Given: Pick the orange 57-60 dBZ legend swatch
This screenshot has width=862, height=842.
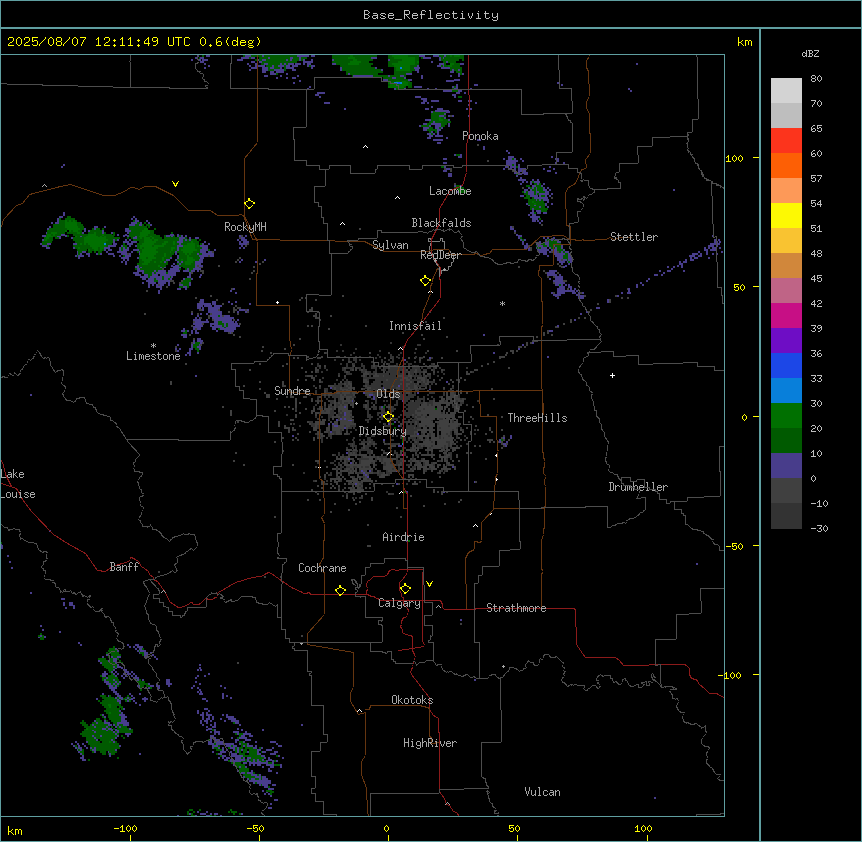Looking at the screenshot, I should point(786,166).
